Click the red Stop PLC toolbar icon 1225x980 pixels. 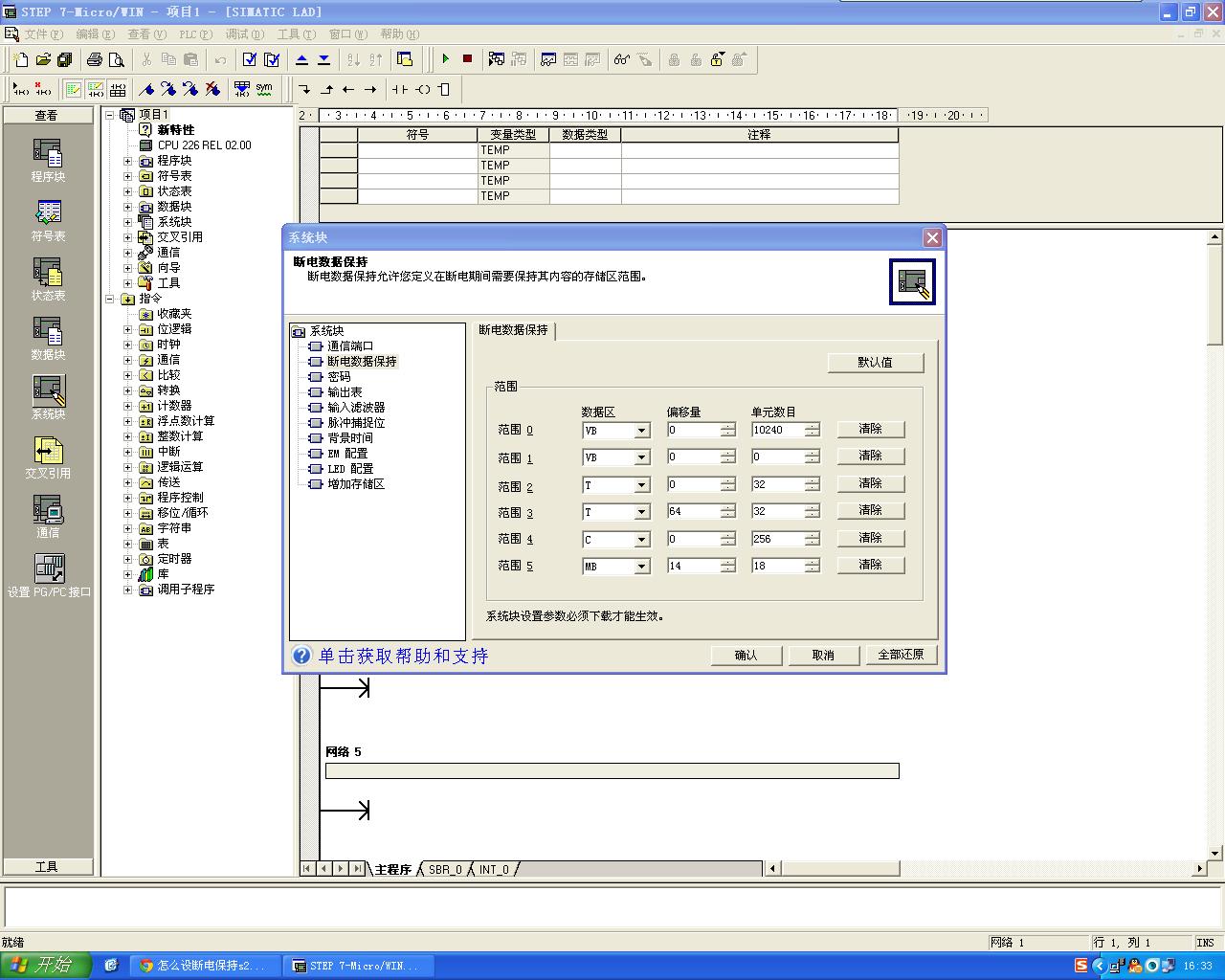point(467,59)
